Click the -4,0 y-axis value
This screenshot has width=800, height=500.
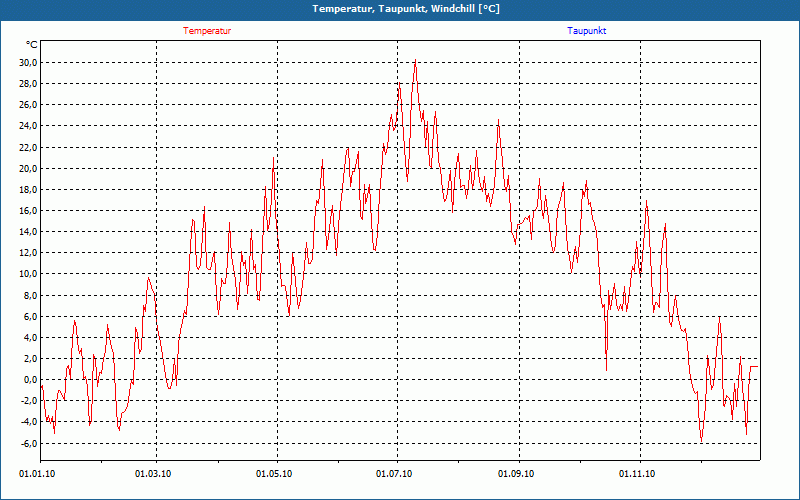[29, 422]
